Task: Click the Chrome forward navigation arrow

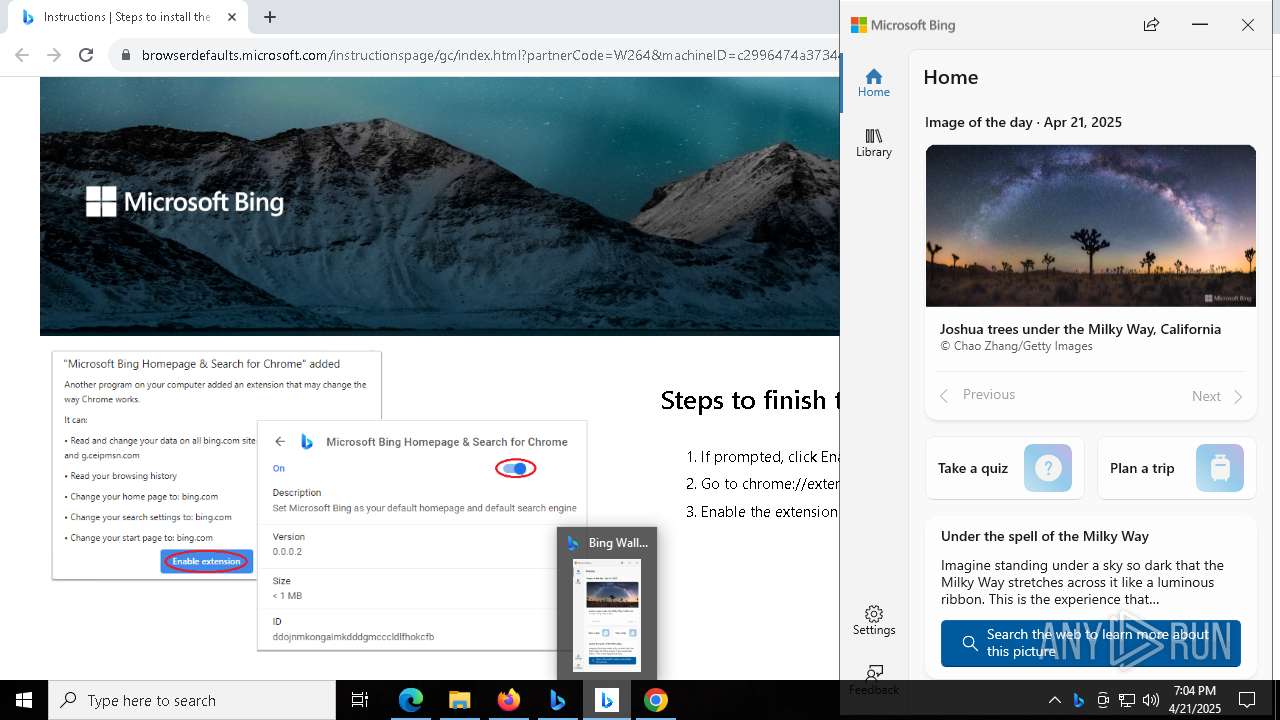Action: [x=54, y=55]
